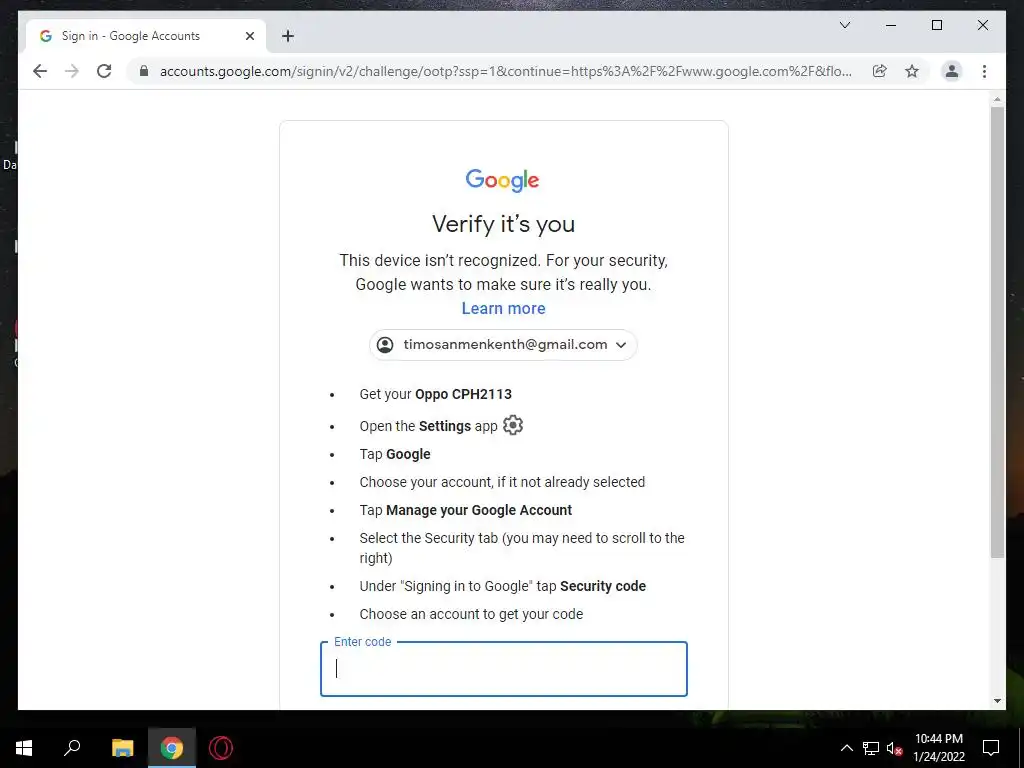Click the muted volume tray icon

coord(895,748)
